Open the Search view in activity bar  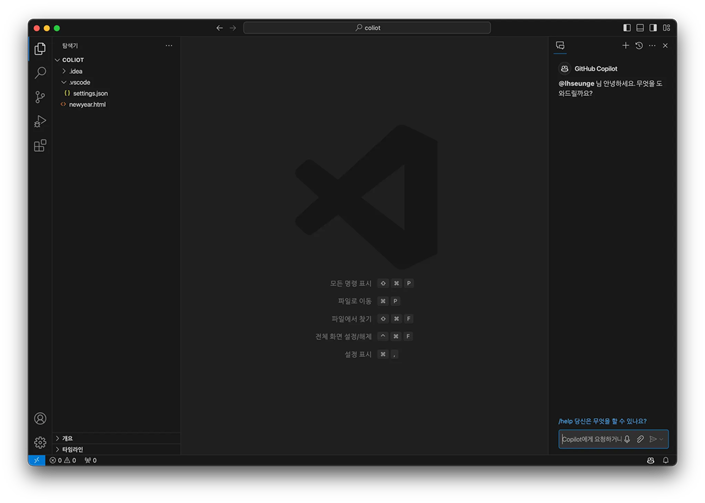coord(40,73)
